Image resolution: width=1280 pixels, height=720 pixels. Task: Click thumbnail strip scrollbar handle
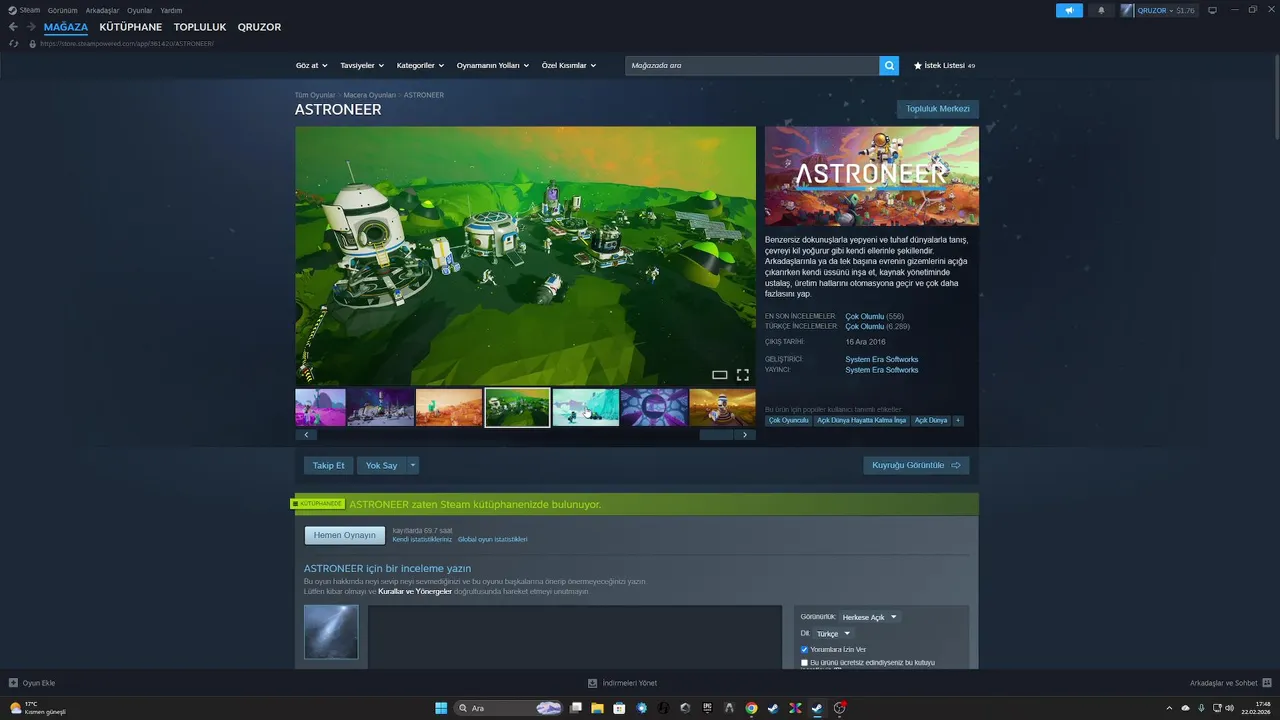coord(716,435)
